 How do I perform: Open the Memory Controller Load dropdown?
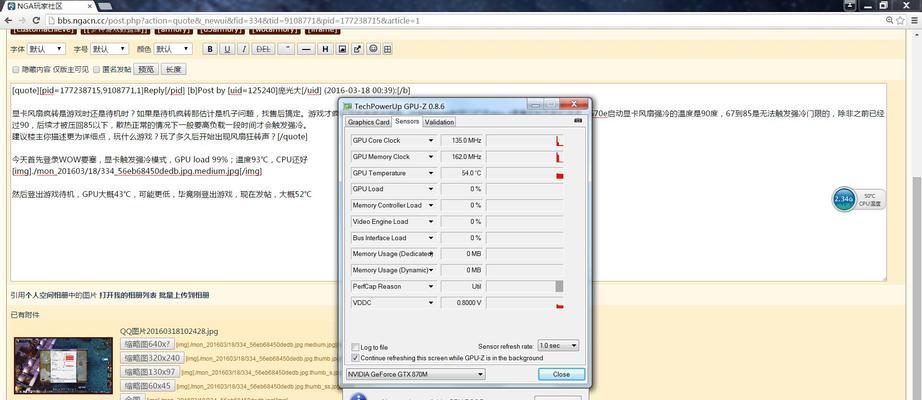431,205
